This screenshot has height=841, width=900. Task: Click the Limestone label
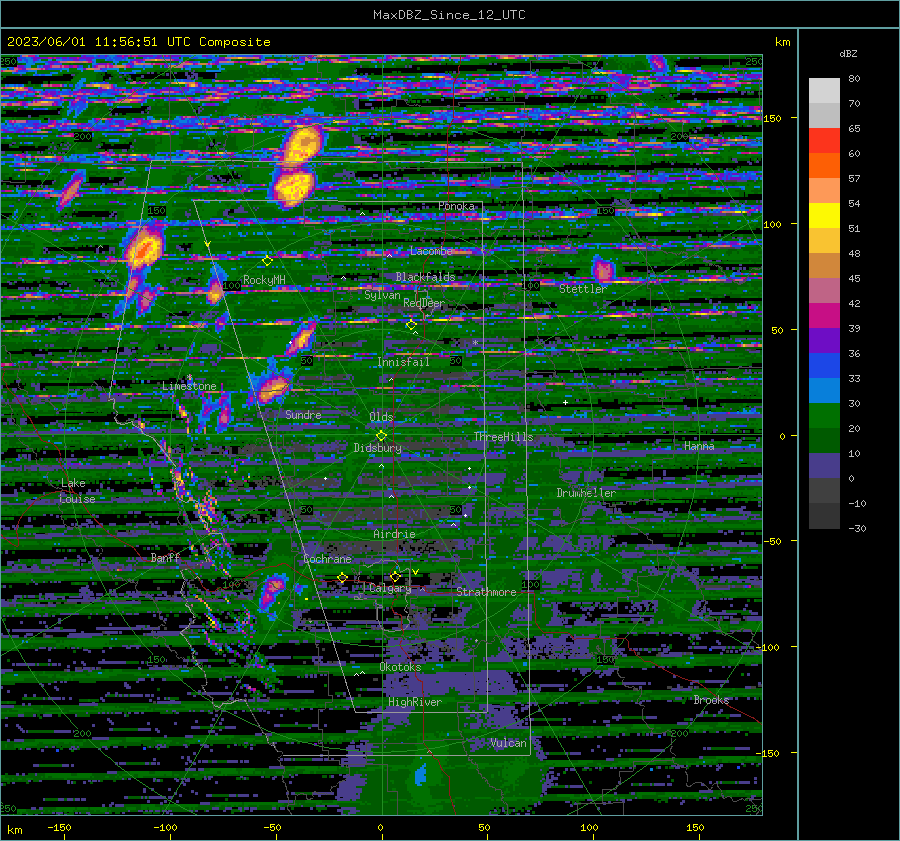[x=189, y=386]
